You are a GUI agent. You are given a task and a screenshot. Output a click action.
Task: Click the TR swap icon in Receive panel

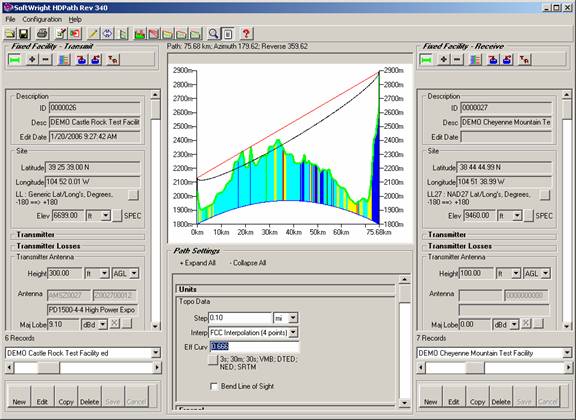click(525, 60)
